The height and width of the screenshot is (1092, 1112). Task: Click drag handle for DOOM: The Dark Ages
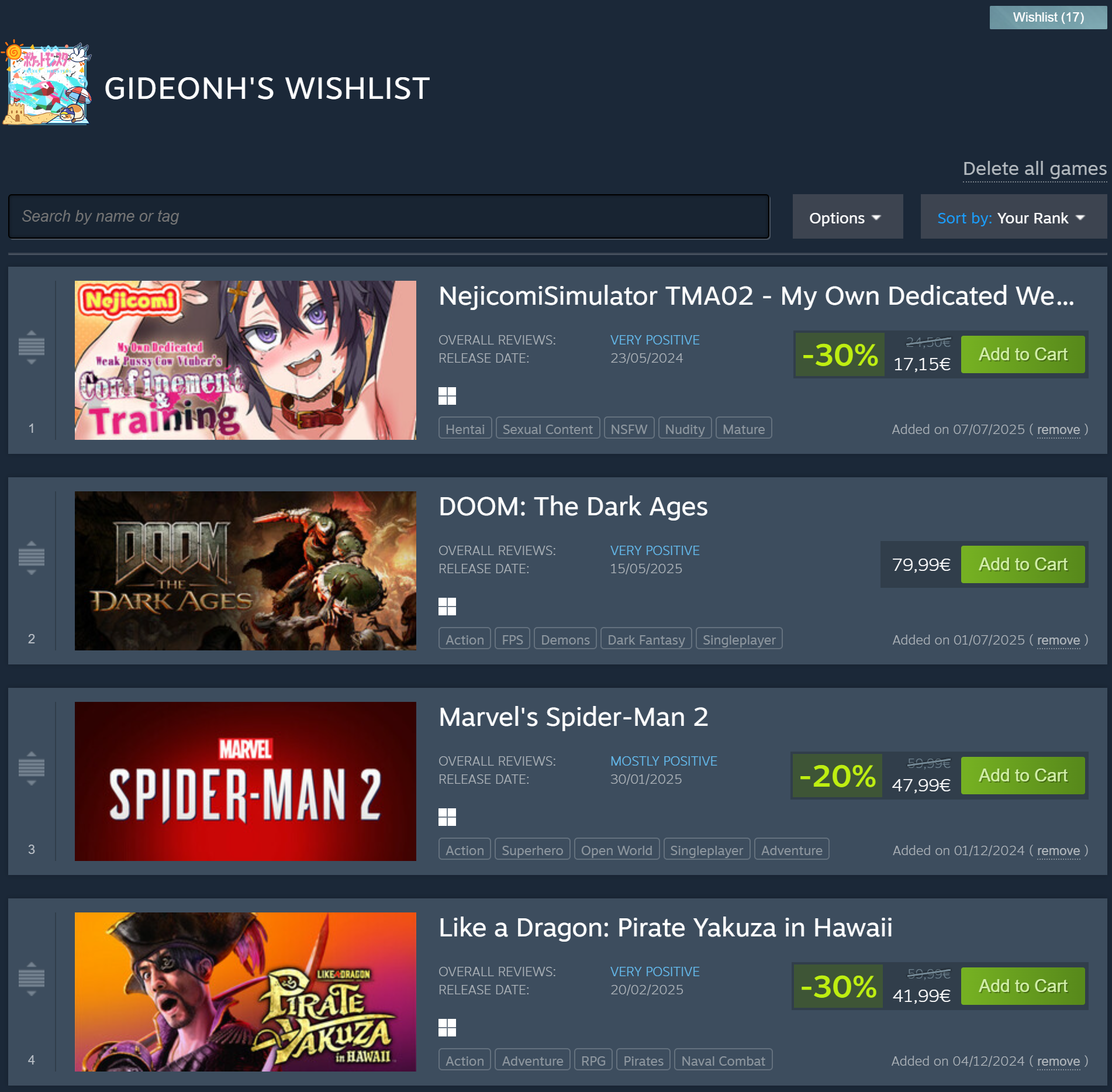pyautogui.click(x=32, y=558)
